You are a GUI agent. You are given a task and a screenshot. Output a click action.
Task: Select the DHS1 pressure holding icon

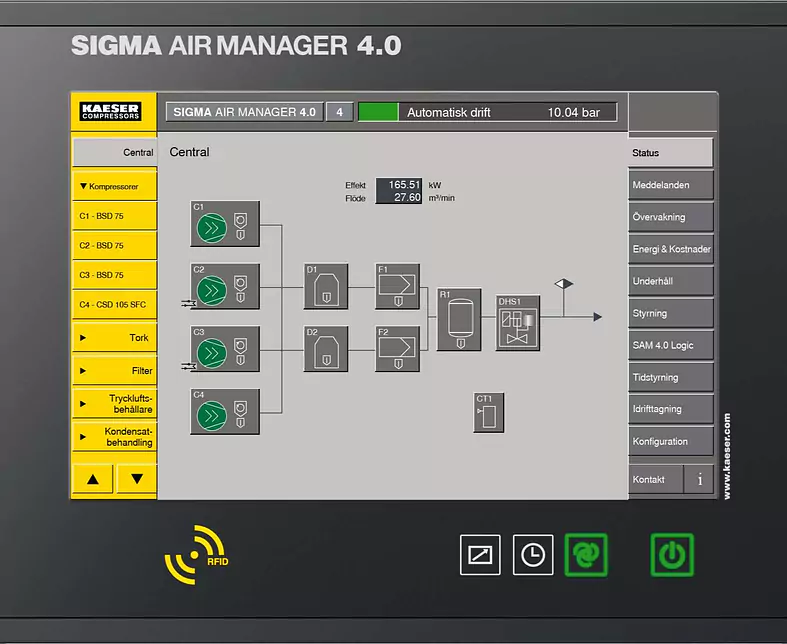point(517,322)
